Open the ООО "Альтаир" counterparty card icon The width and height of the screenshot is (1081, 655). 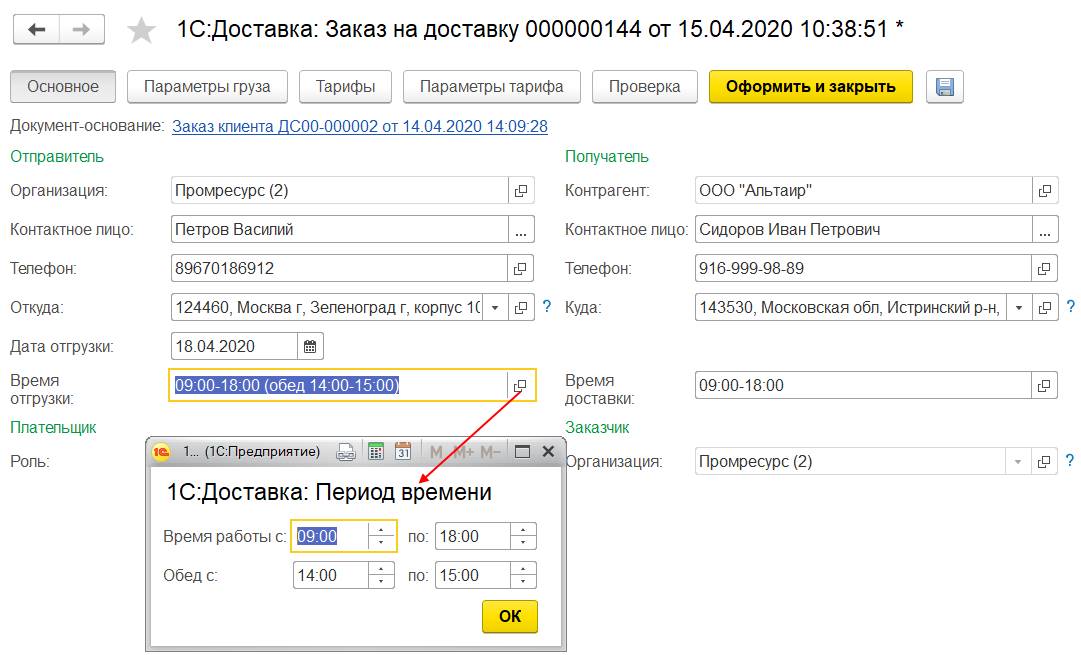[1045, 191]
